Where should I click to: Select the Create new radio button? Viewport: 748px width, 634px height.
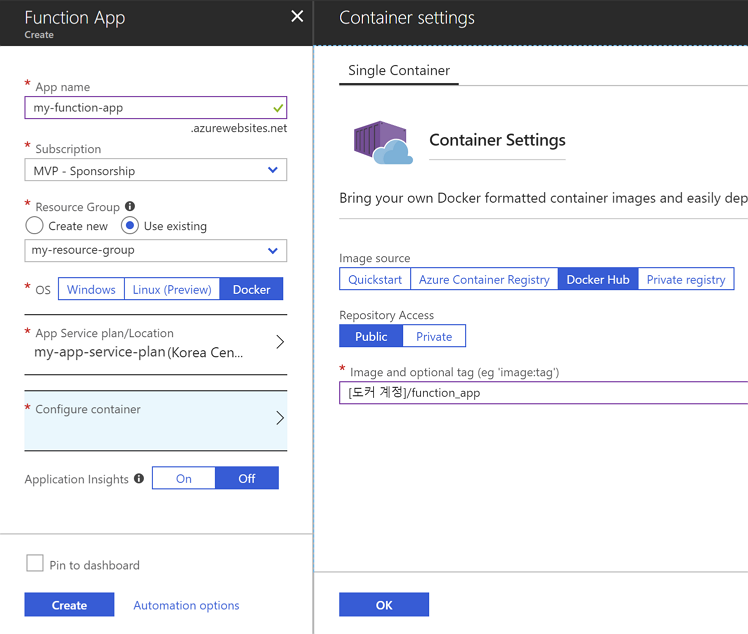[x=35, y=226]
